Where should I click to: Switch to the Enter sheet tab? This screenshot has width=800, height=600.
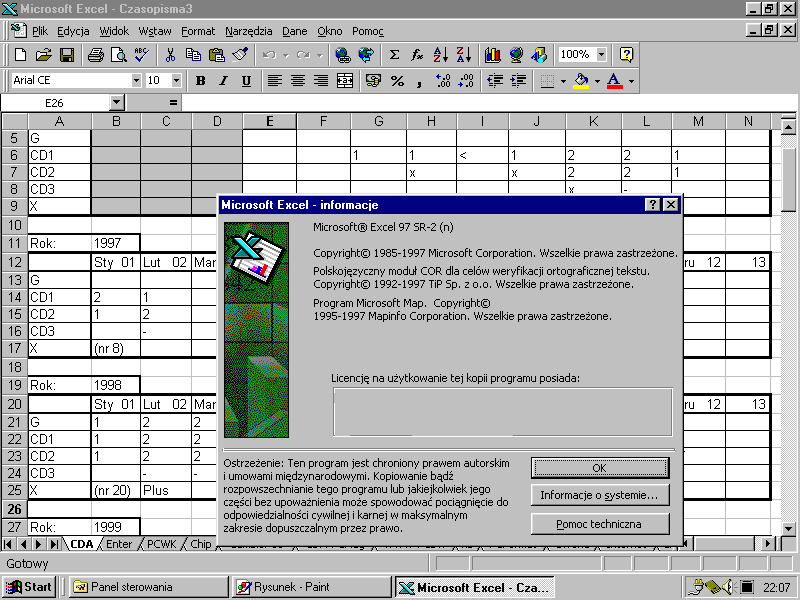click(118, 545)
